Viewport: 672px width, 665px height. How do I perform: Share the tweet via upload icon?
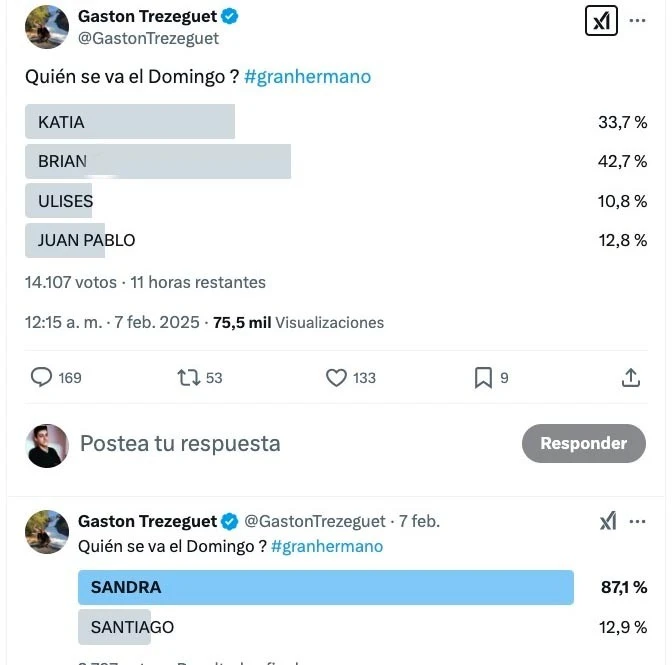(631, 377)
